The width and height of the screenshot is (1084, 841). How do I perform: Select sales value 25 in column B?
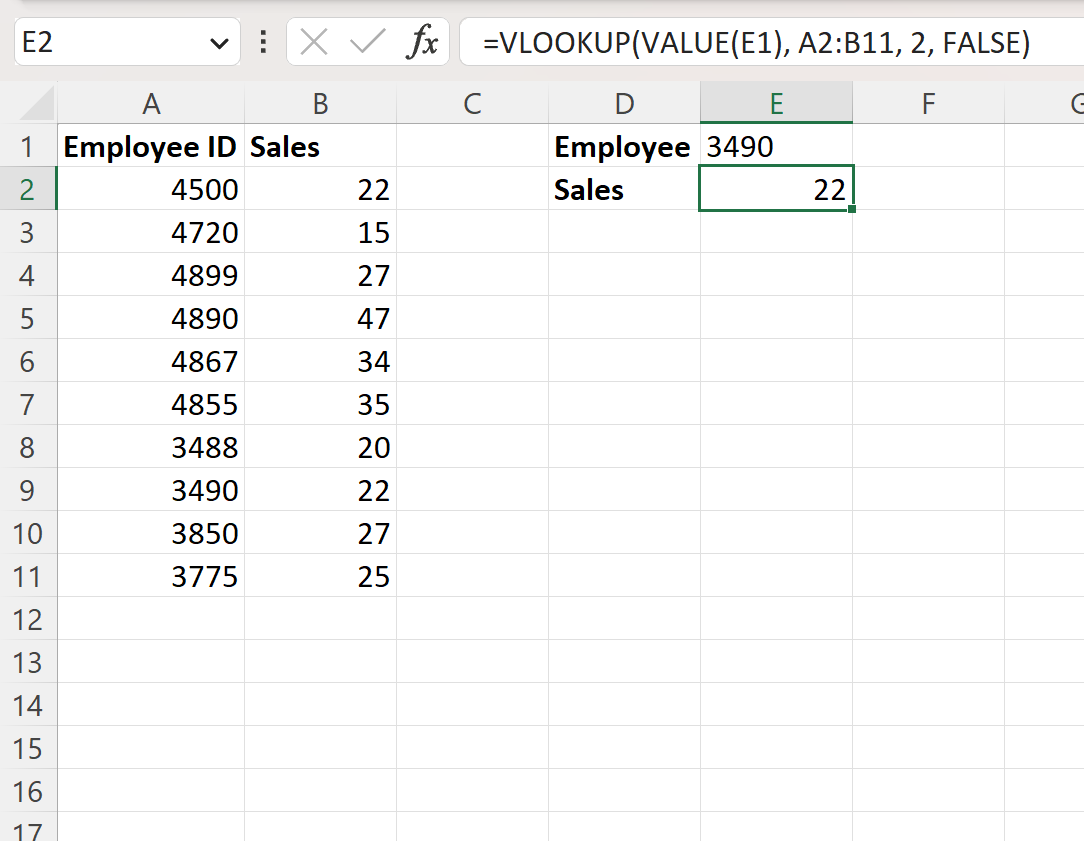point(320,576)
